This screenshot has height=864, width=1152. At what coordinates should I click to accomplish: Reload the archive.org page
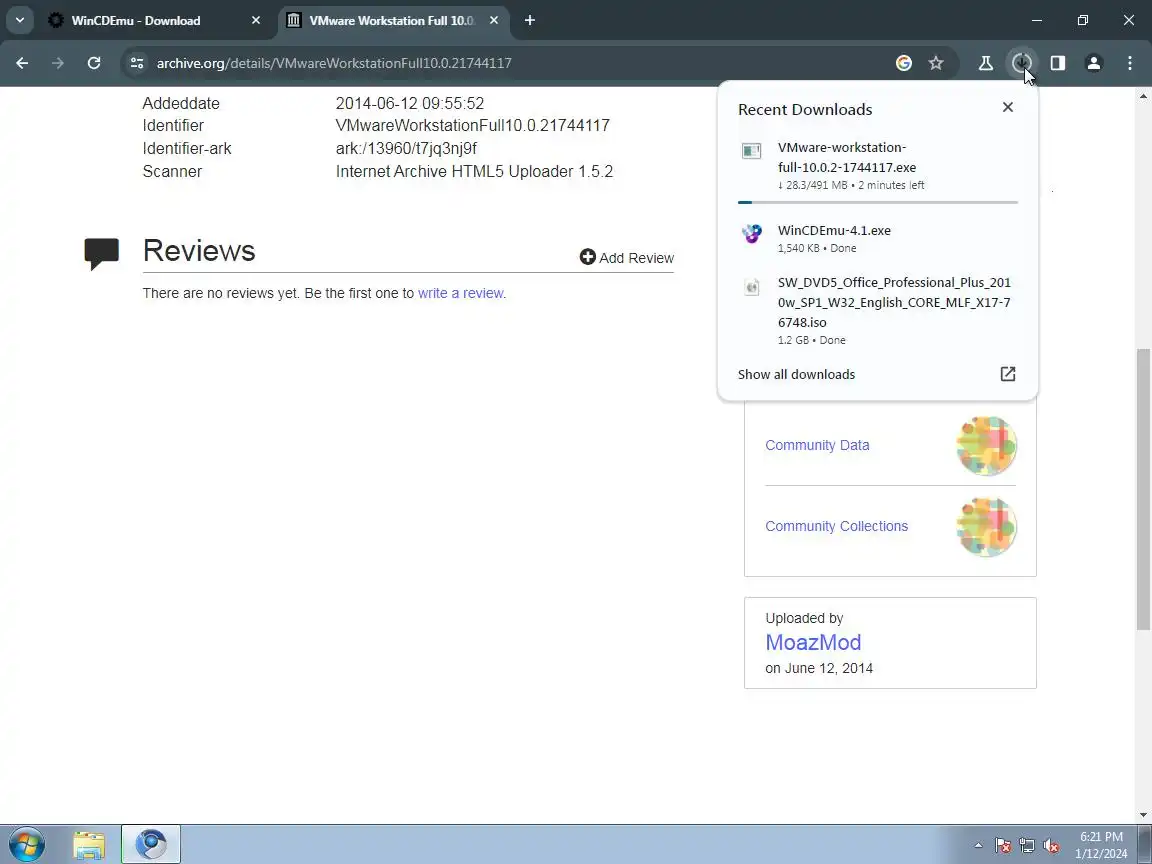(93, 63)
